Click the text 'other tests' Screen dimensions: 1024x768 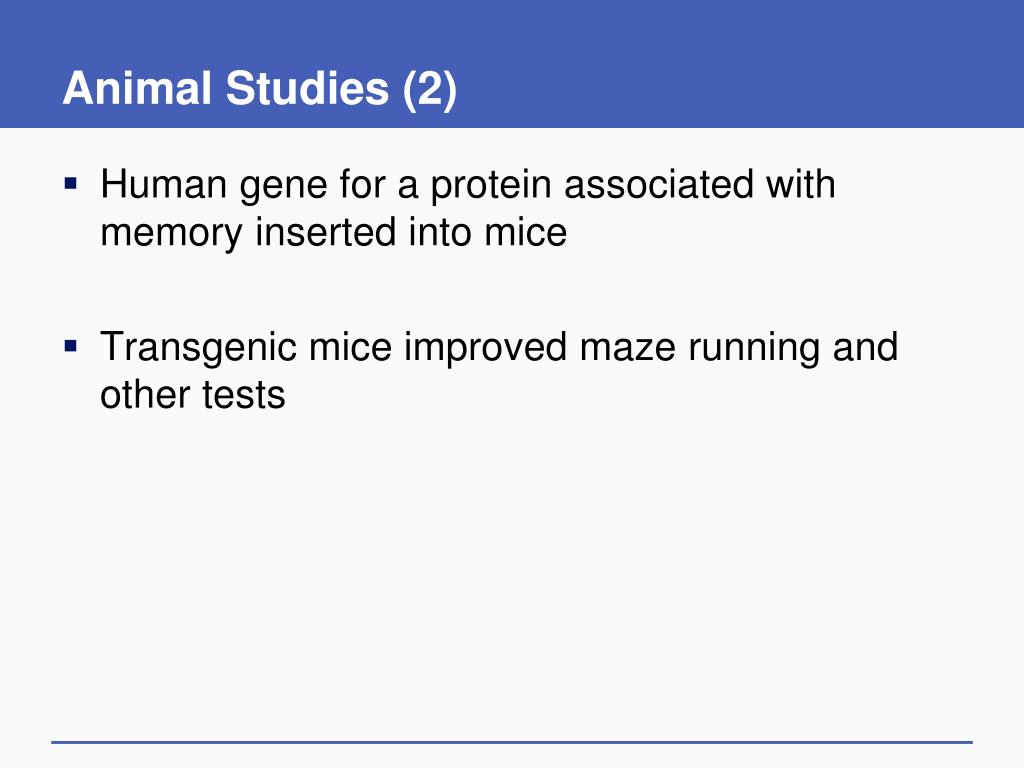coord(193,394)
